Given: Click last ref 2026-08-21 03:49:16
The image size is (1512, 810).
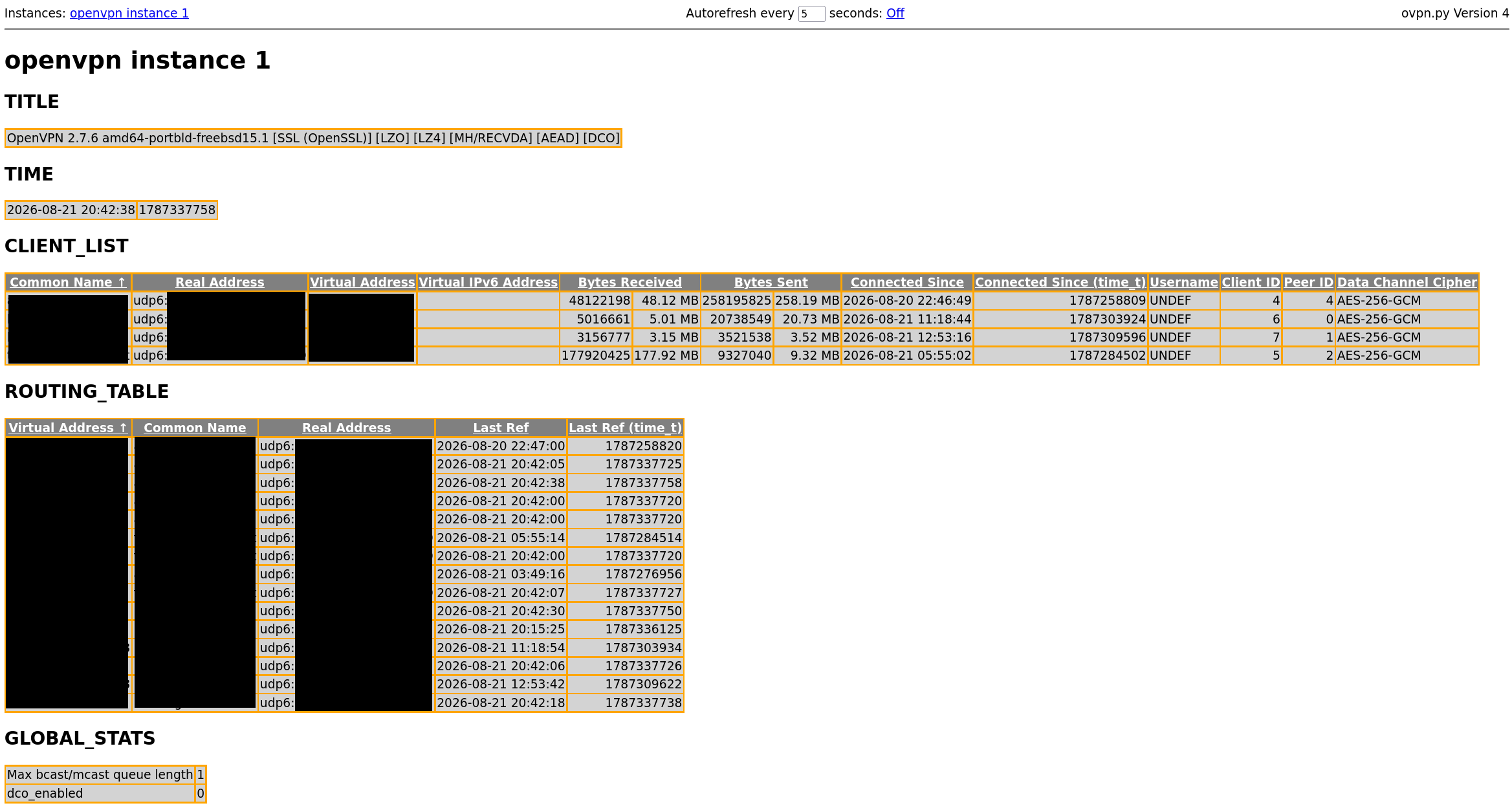Looking at the screenshot, I should (501, 575).
